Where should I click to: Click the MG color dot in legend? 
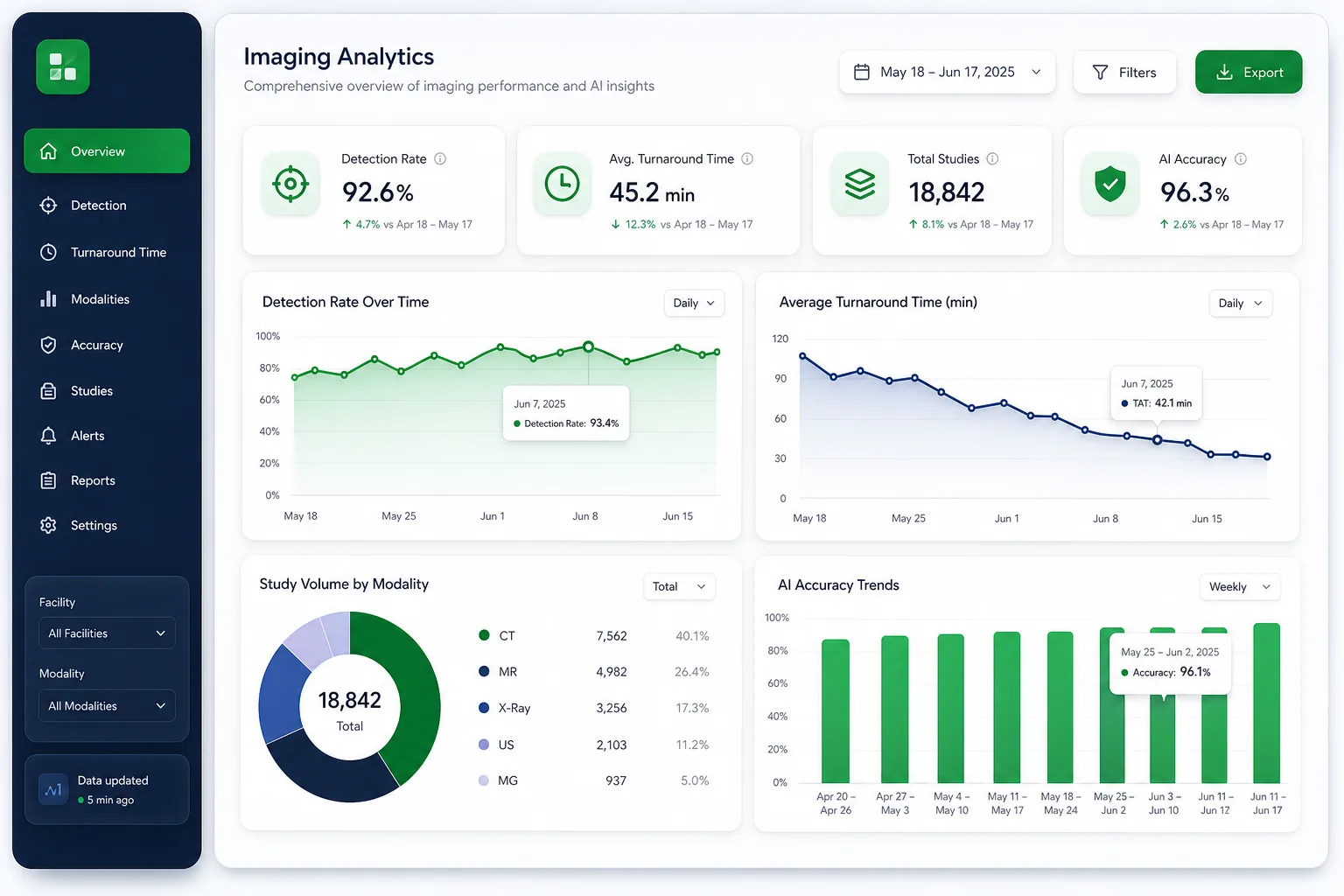click(x=484, y=780)
